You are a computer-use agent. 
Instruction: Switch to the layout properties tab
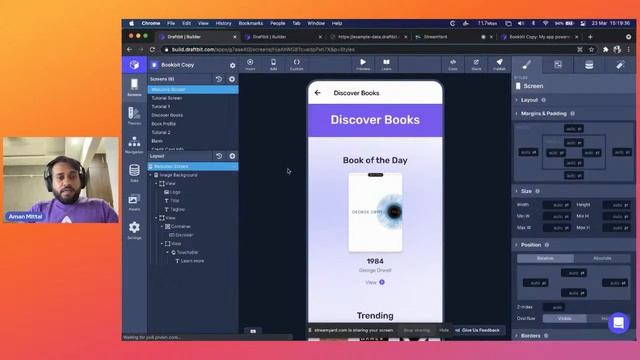(558, 65)
